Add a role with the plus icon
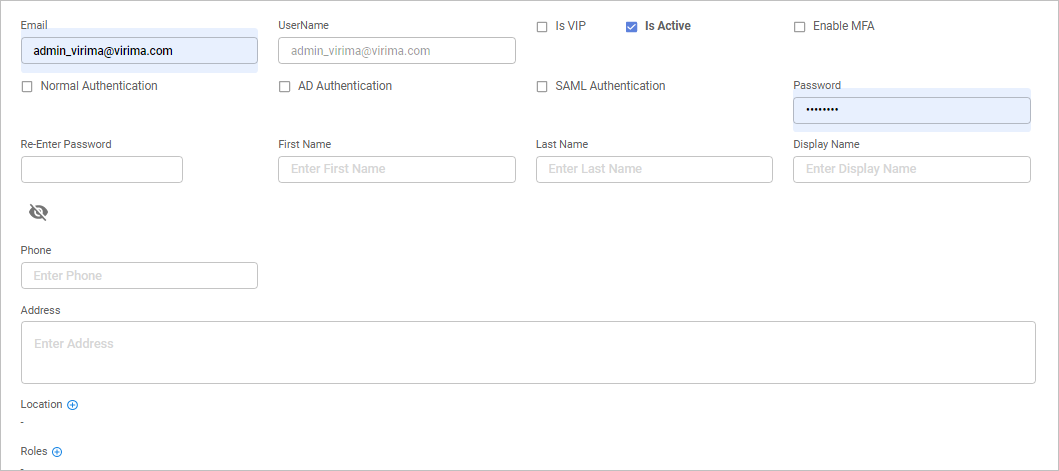Screen dimensions: 1059x471 click(57, 452)
